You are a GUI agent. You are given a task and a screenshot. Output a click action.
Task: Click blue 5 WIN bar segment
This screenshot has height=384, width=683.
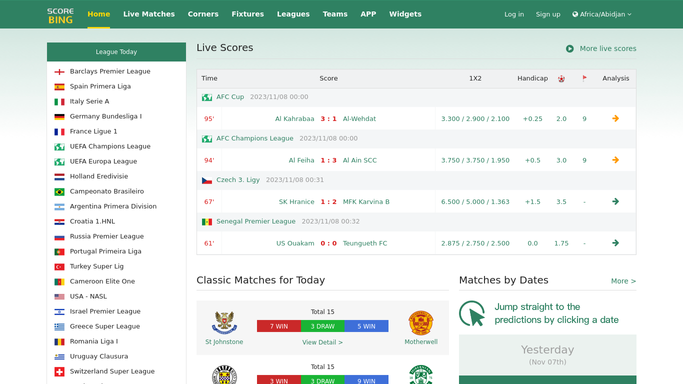coord(366,326)
